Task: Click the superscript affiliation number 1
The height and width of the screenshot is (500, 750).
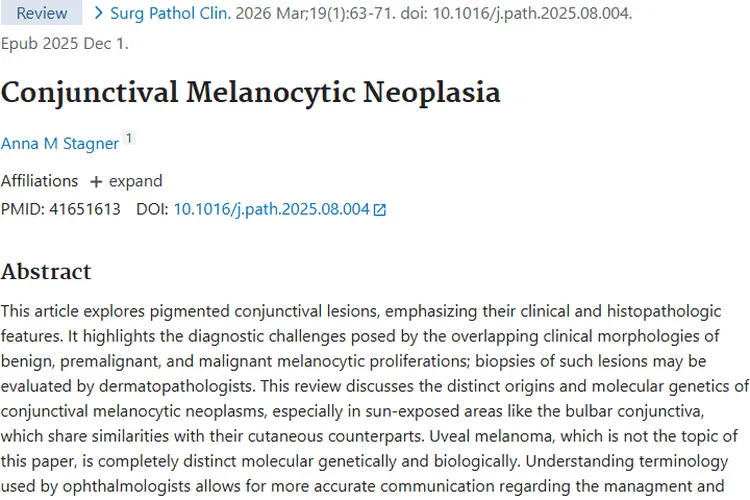Action: tap(129, 138)
